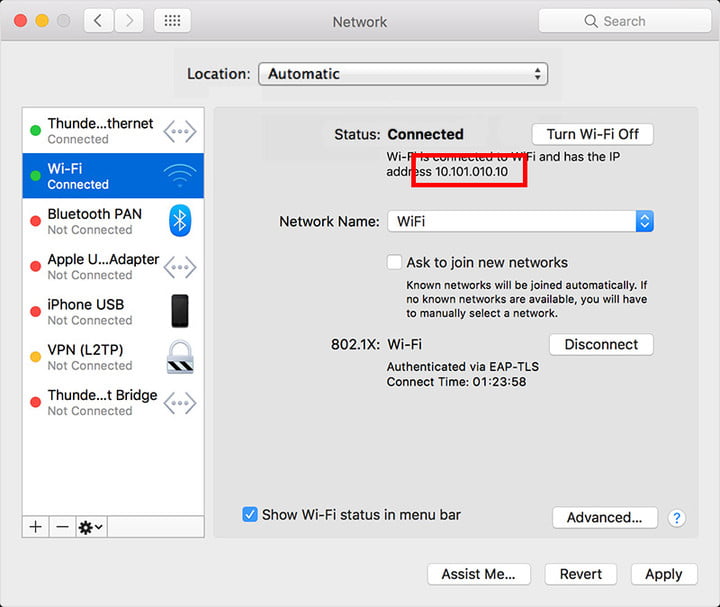
Task: Click the Bluetooth PAN icon
Action: 180,221
